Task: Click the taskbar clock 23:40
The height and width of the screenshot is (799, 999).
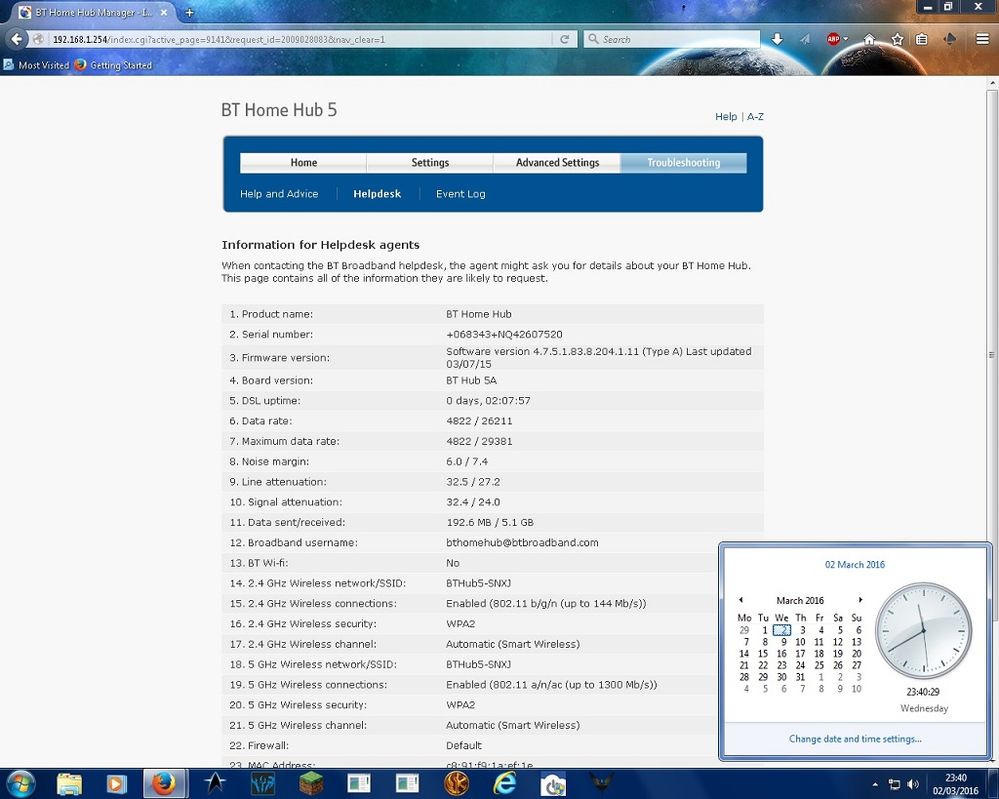Action: click(956, 778)
